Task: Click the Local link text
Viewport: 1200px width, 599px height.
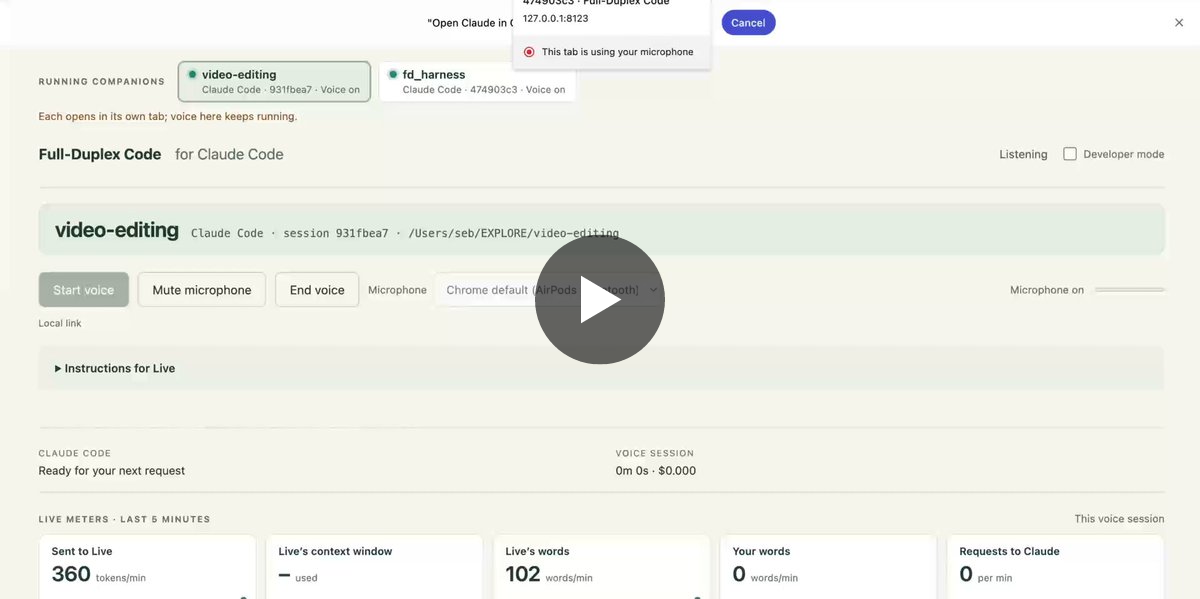Action: (60, 323)
